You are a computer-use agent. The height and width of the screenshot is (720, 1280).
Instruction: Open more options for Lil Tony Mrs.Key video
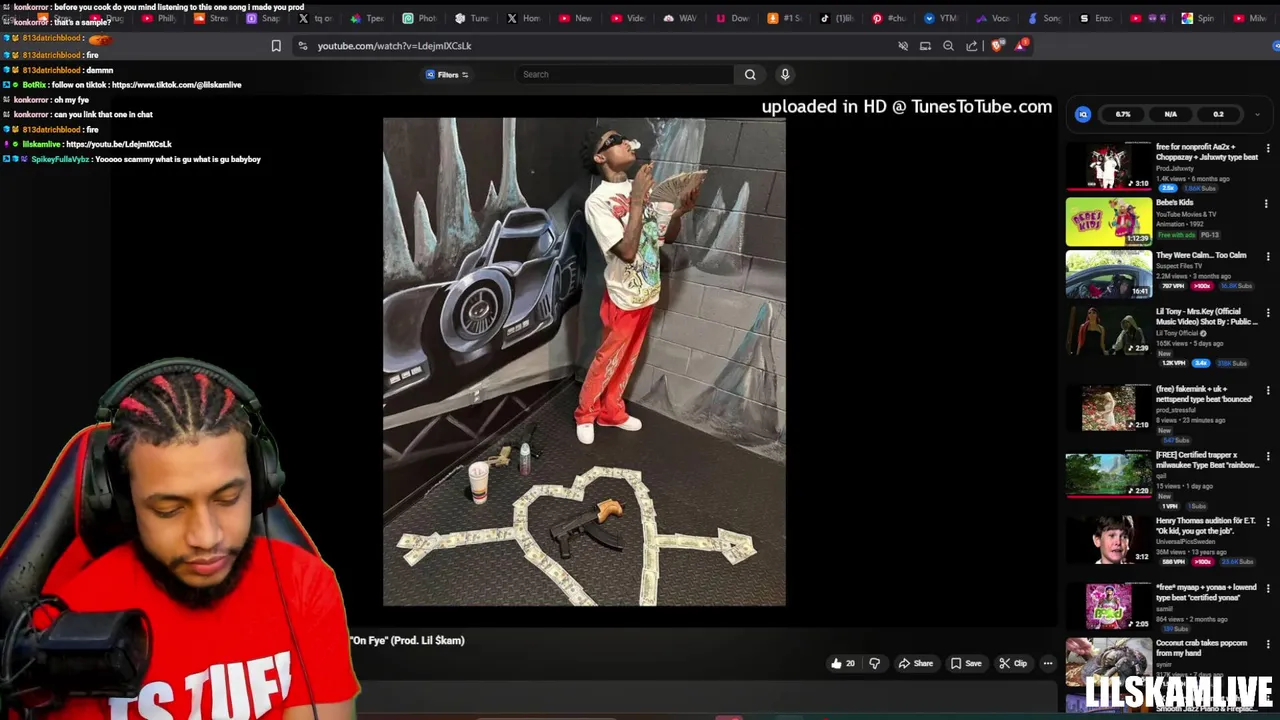(1267, 312)
